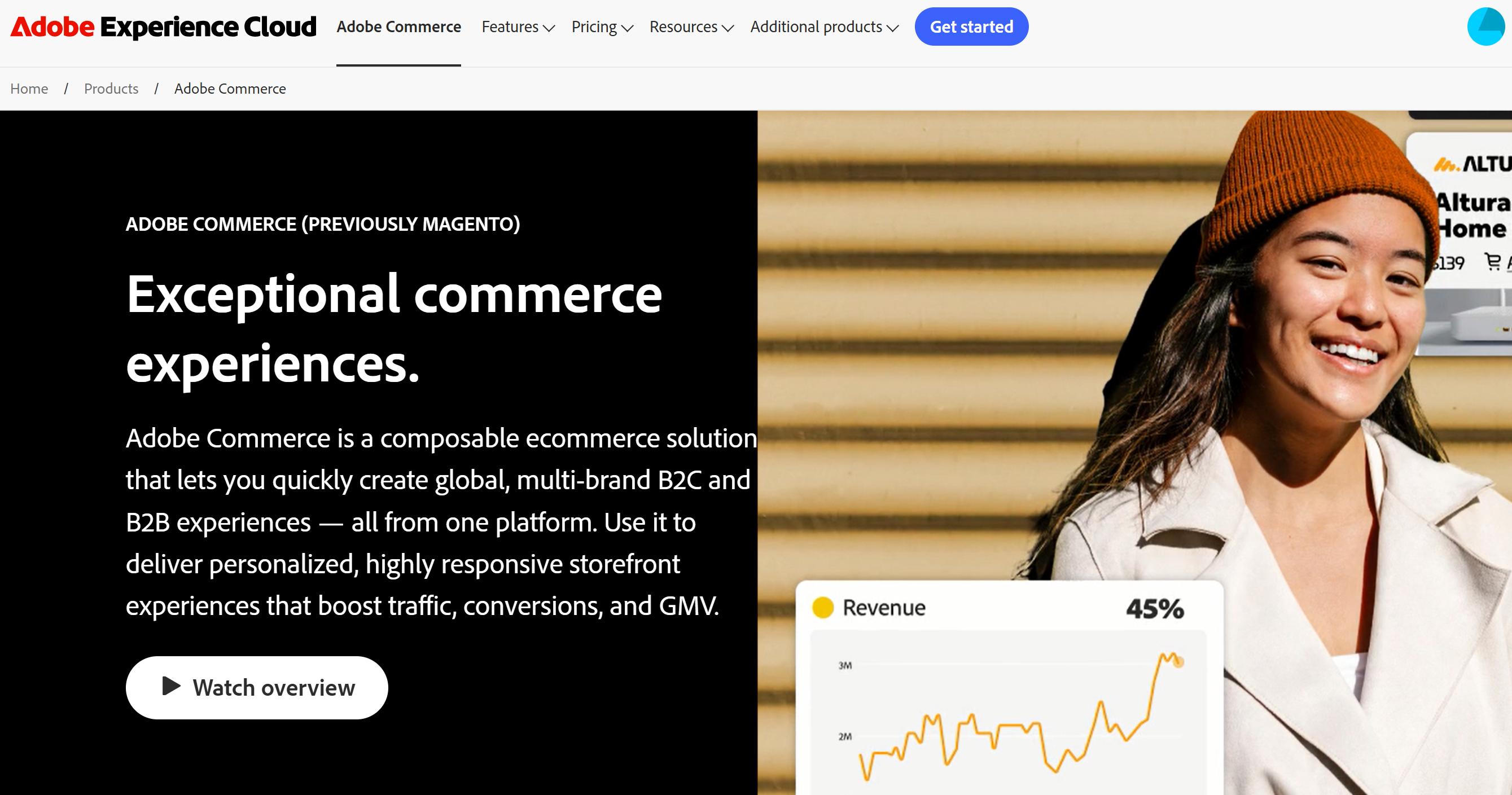Open the user profile avatar
The width and height of the screenshot is (1512, 795).
(x=1485, y=27)
